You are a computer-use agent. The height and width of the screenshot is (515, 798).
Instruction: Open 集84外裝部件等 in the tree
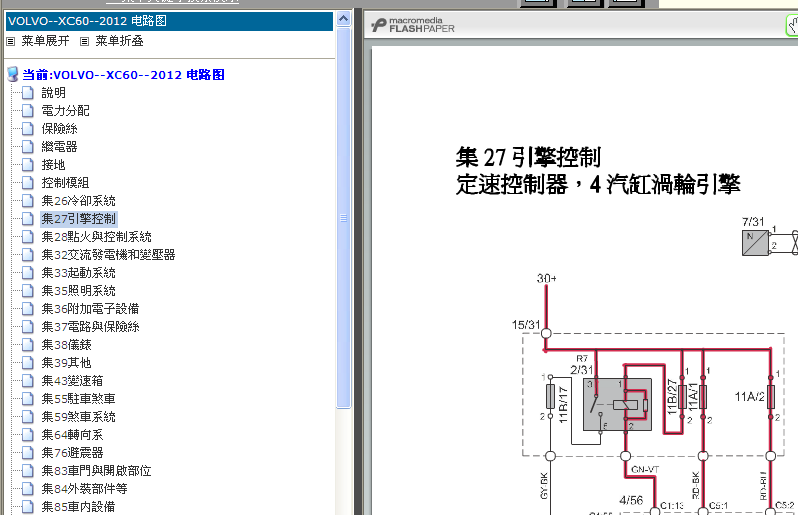(84, 489)
